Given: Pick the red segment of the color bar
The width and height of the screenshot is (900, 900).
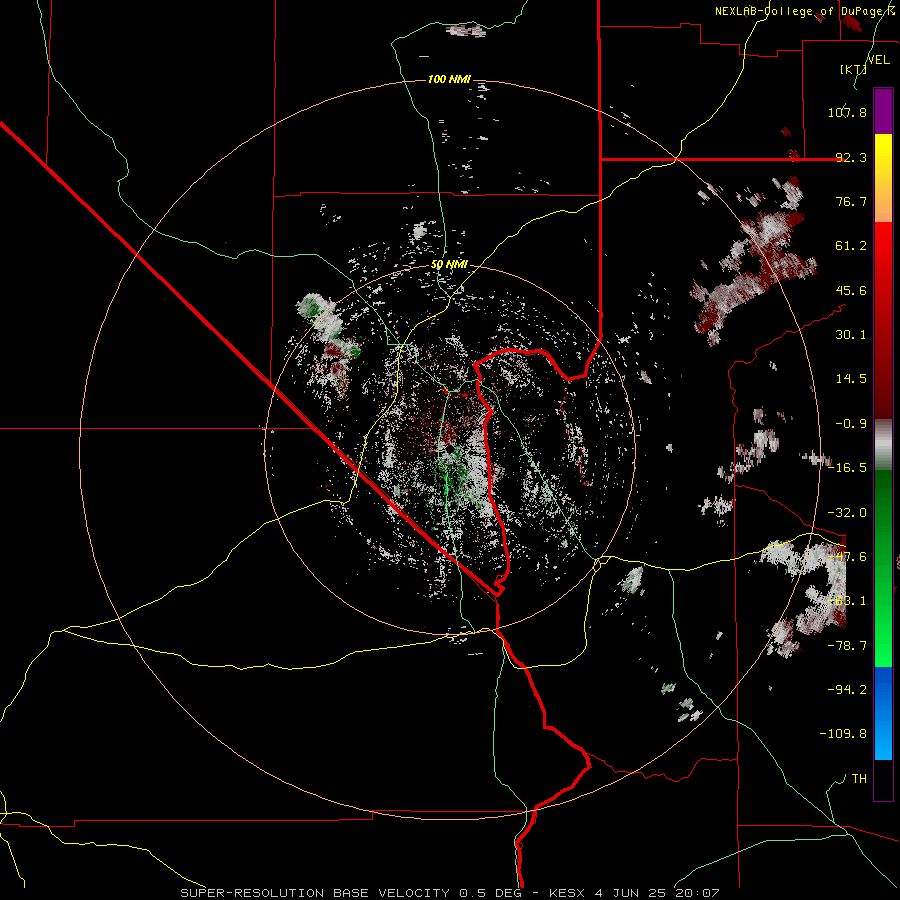Looking at the screenshot, I should click(x=883, y=320).
